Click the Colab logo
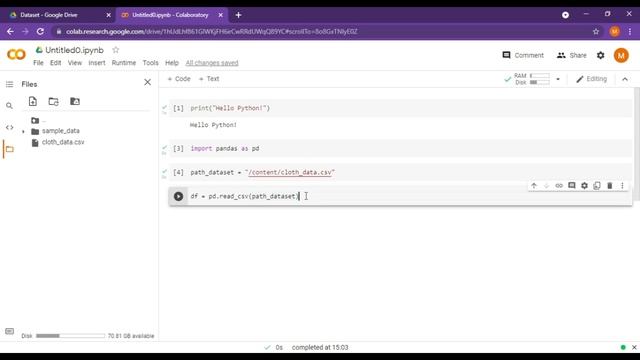 click(x=16, y=54)
